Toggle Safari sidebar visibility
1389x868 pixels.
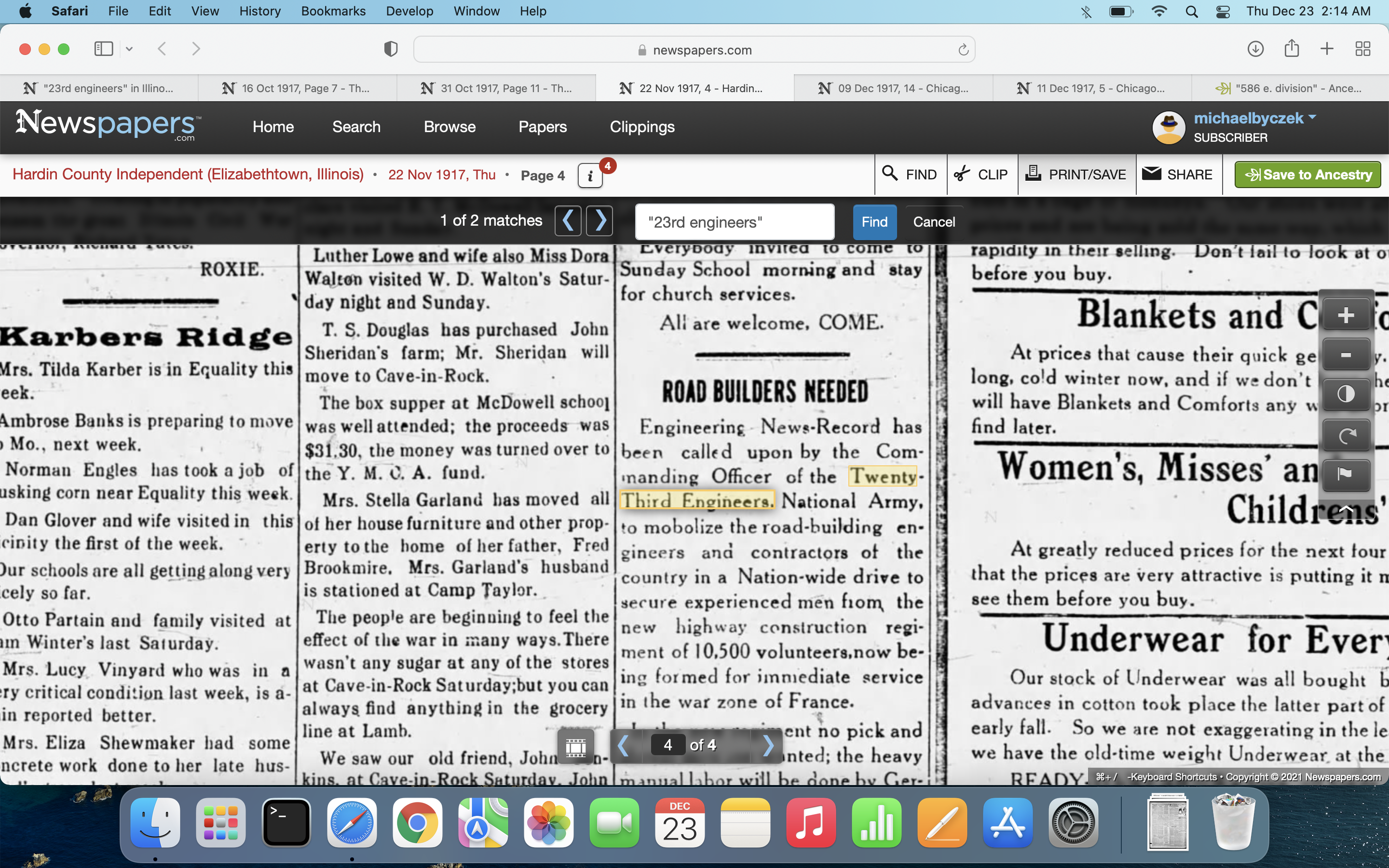coord(104,49)
